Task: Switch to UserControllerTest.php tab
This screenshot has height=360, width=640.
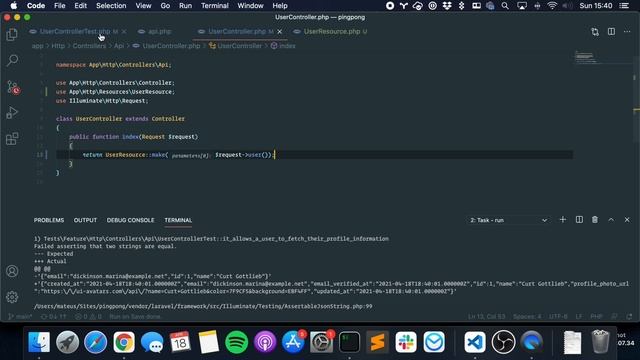Action: 75,31
